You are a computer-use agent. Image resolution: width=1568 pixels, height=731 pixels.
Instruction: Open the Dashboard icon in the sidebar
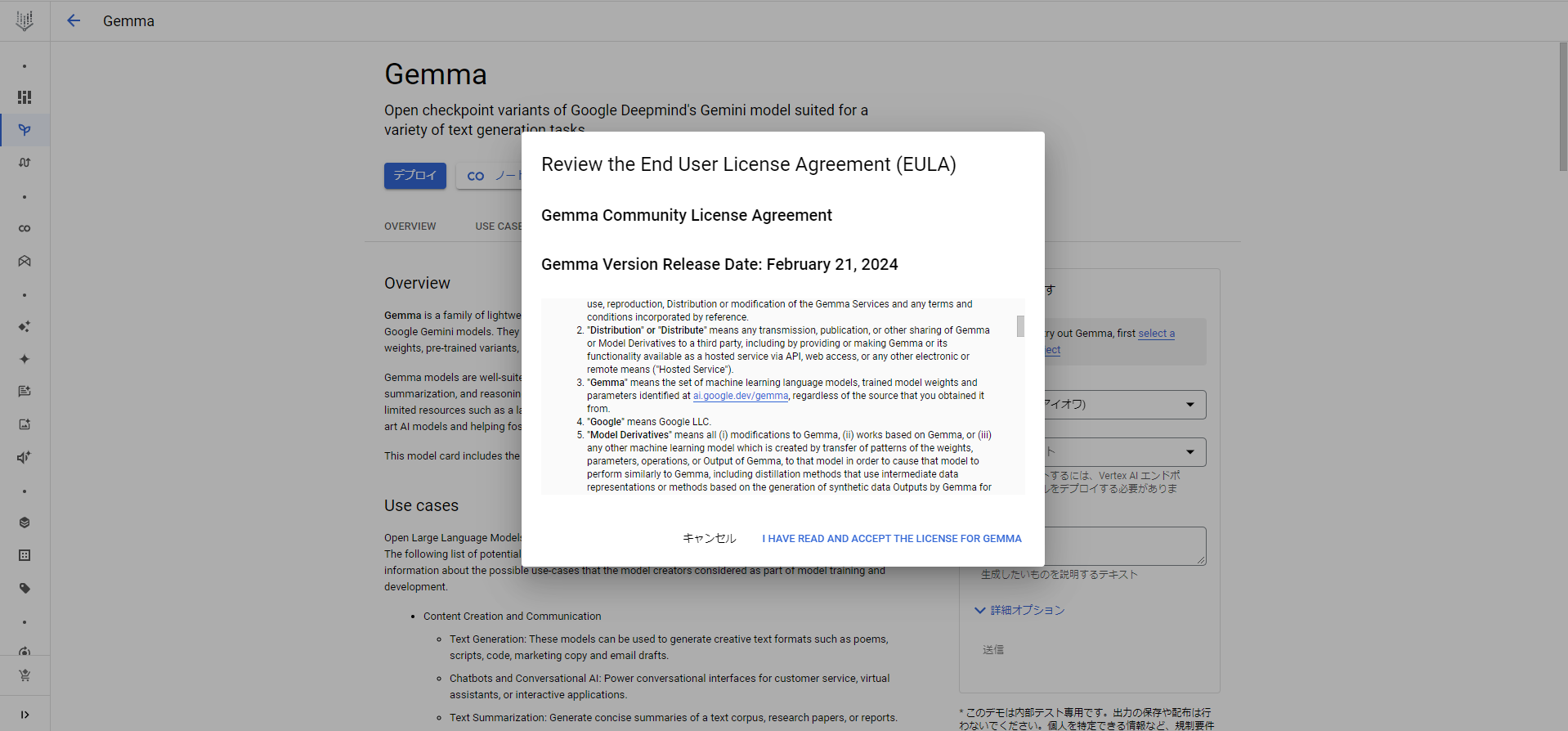click(x=25, y=97)
